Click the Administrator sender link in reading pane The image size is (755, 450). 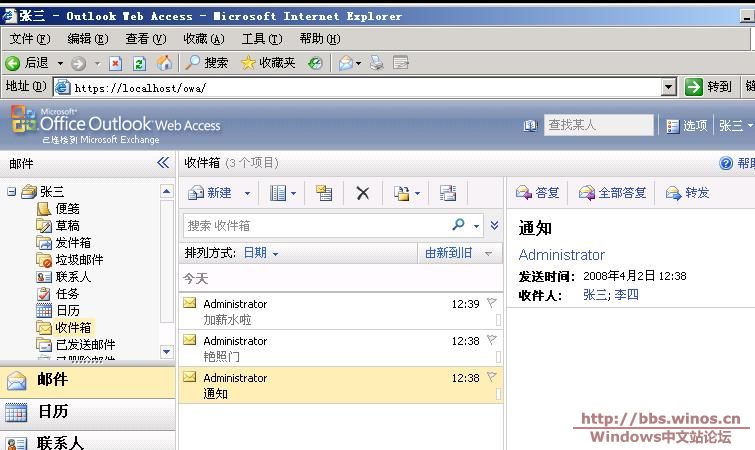[x=561, y=255]
